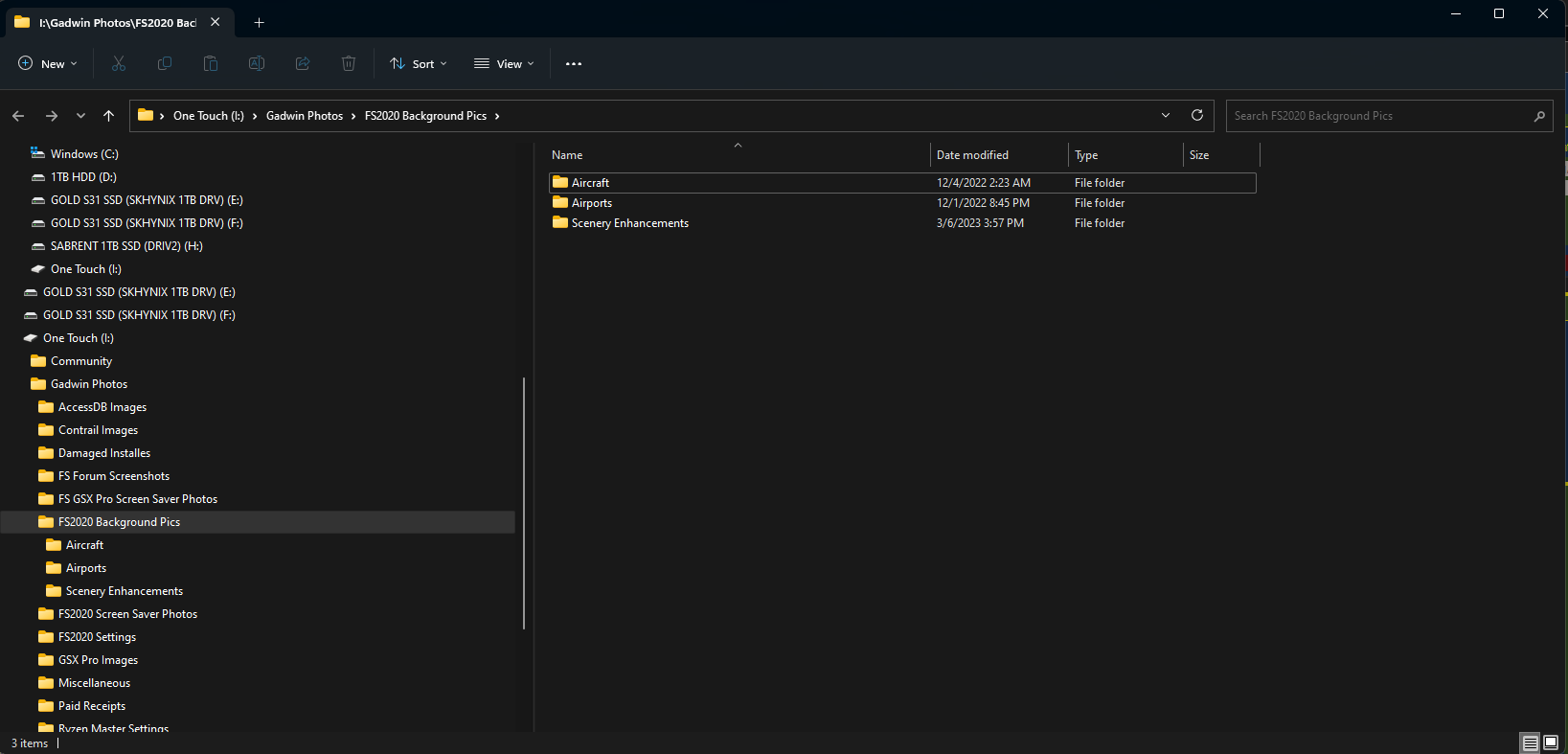Open FS2020 Screen Saver Photos folder
This screenshot has height=754, width=1568.
click(127, 614)
